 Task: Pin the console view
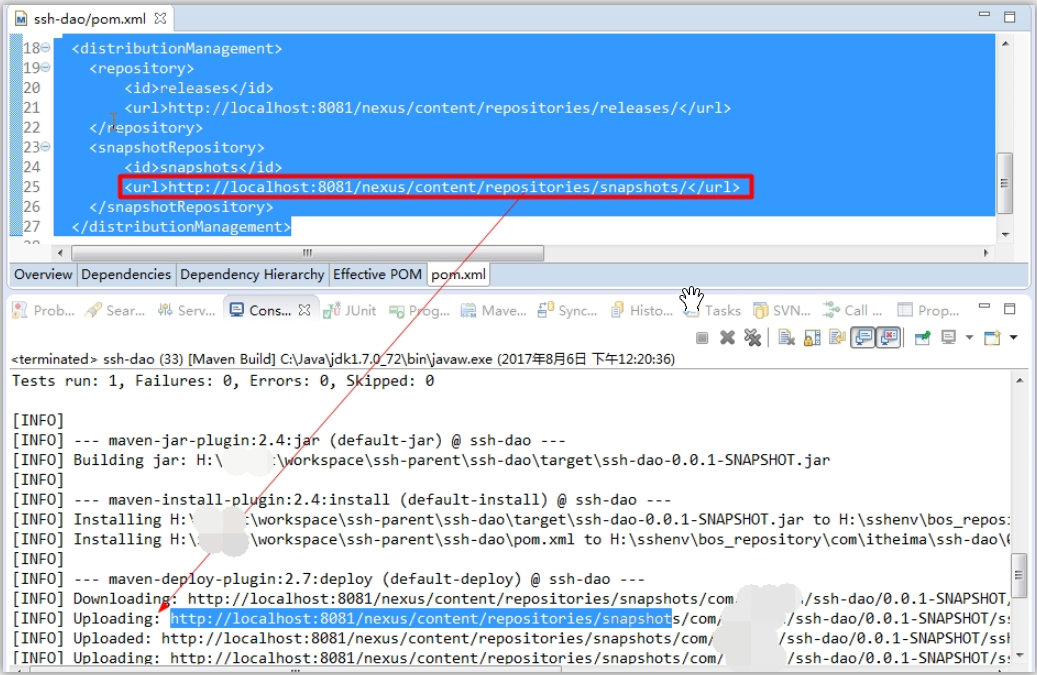click(x=923, y=338)
